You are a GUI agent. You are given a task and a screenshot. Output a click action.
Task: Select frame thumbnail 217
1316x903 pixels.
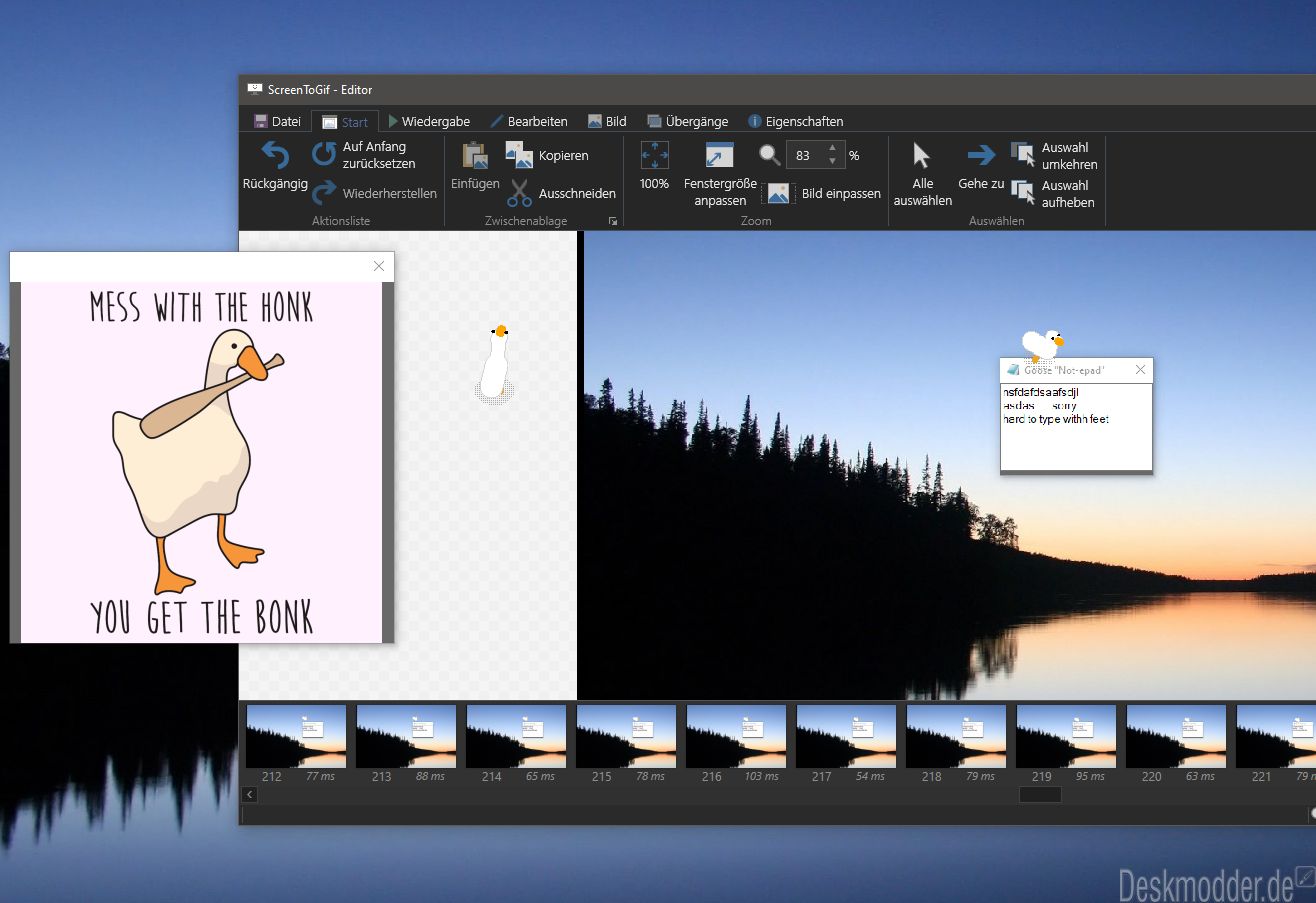click(x=846, y=736)
